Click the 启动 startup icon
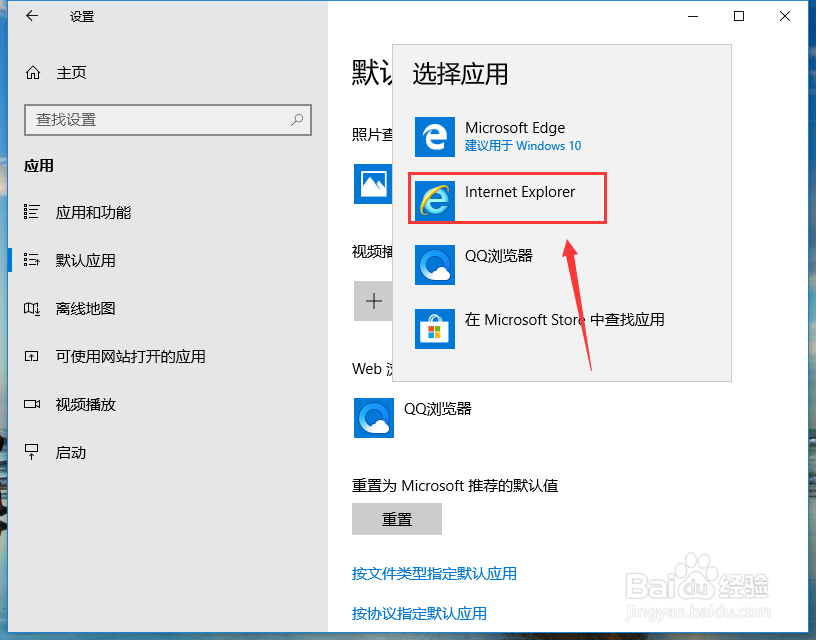Image resolution: width=816 pixels, height=640 pixels. [x=31, y=452]
